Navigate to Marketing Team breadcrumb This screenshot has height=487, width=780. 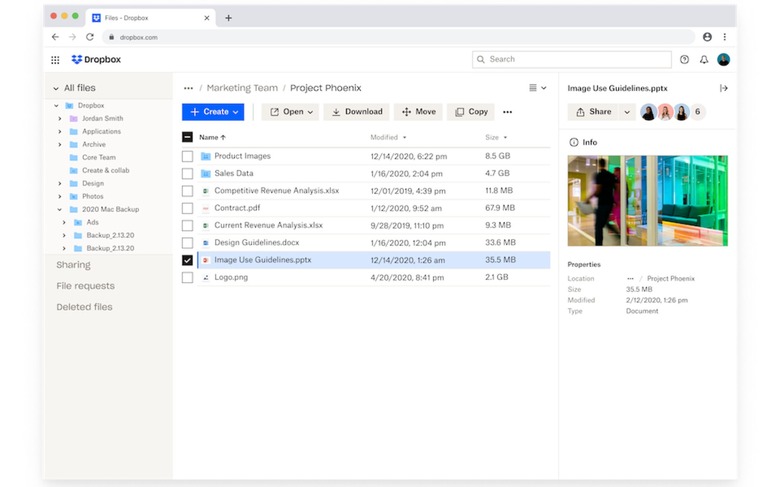[x=242, y=88]
